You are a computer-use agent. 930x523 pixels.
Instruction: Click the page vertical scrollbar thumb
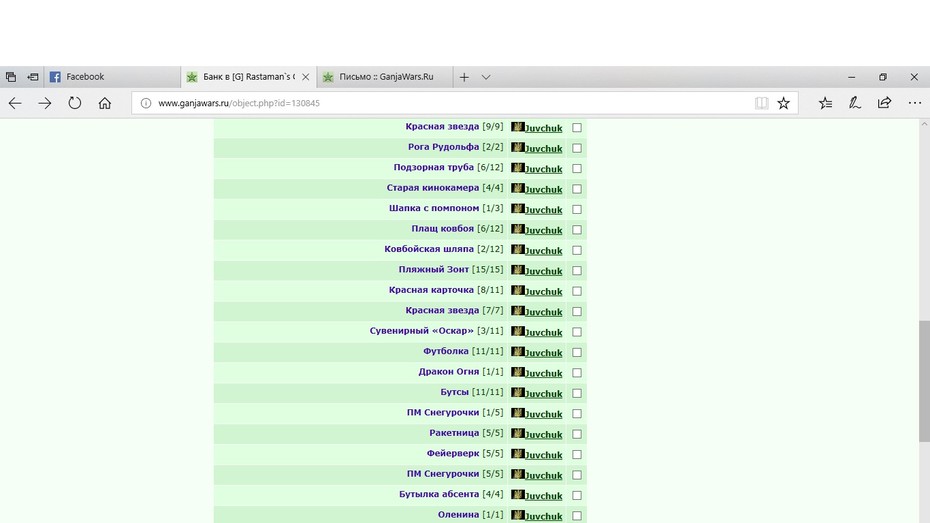924,381
